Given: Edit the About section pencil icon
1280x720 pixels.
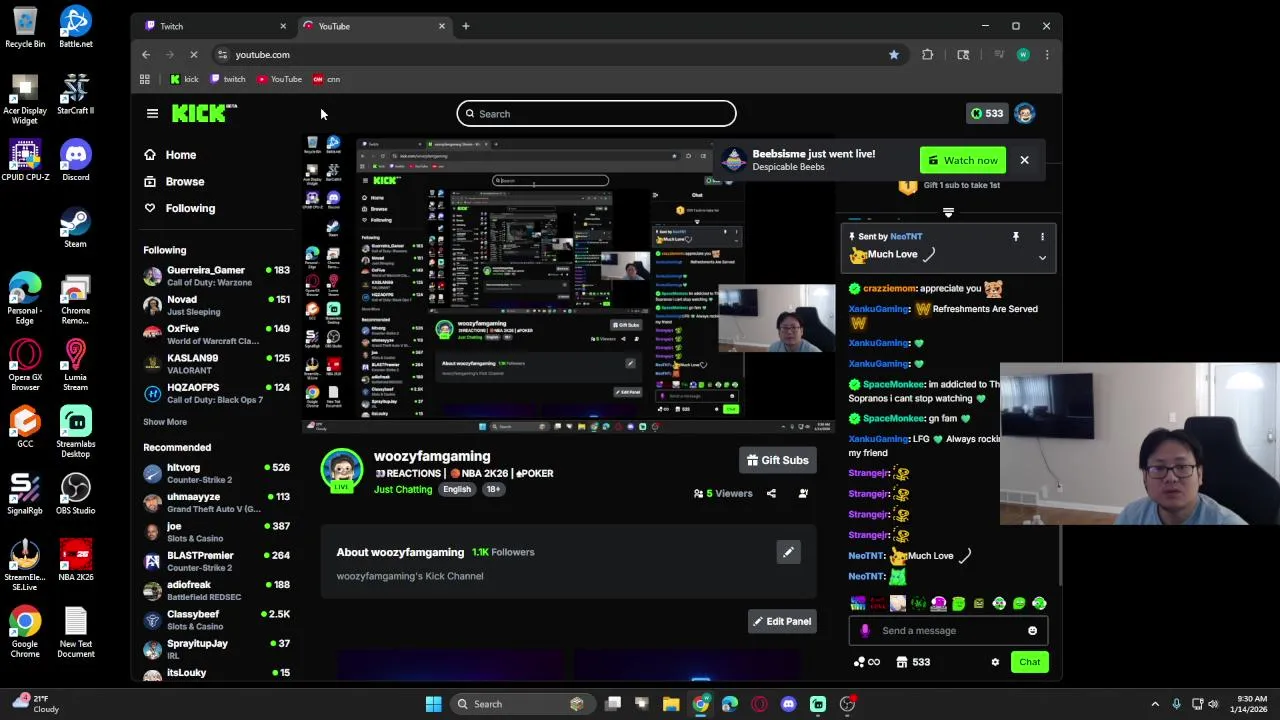Looking at the screenshot, I should click(788, 552).
